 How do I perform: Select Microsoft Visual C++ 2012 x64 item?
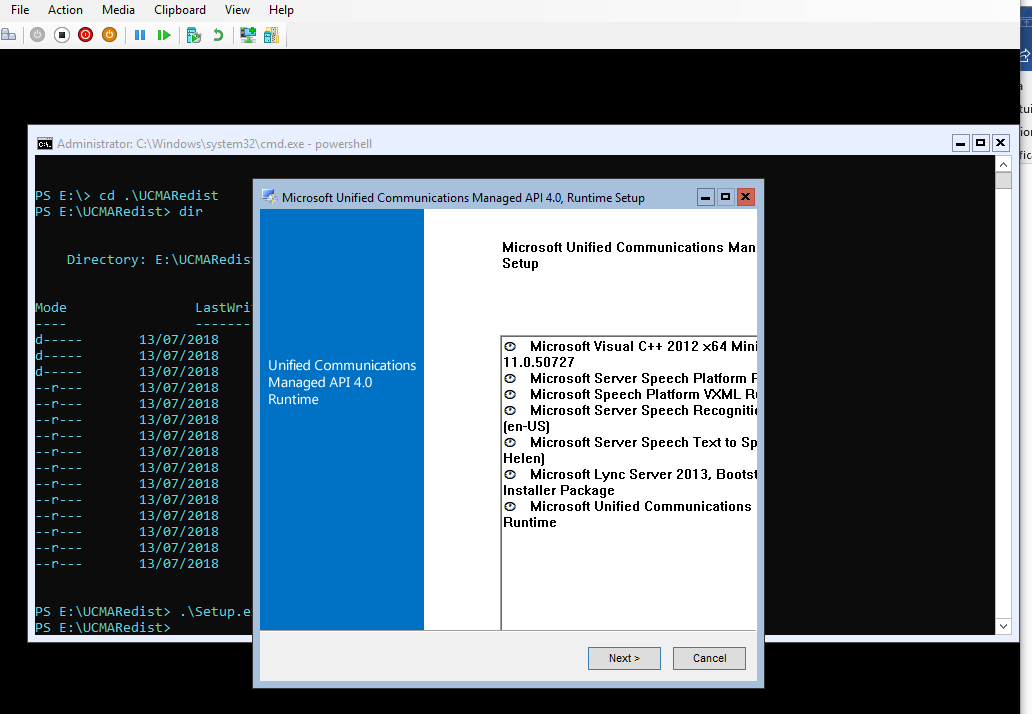pyautogui.click(x=630, y=354)
